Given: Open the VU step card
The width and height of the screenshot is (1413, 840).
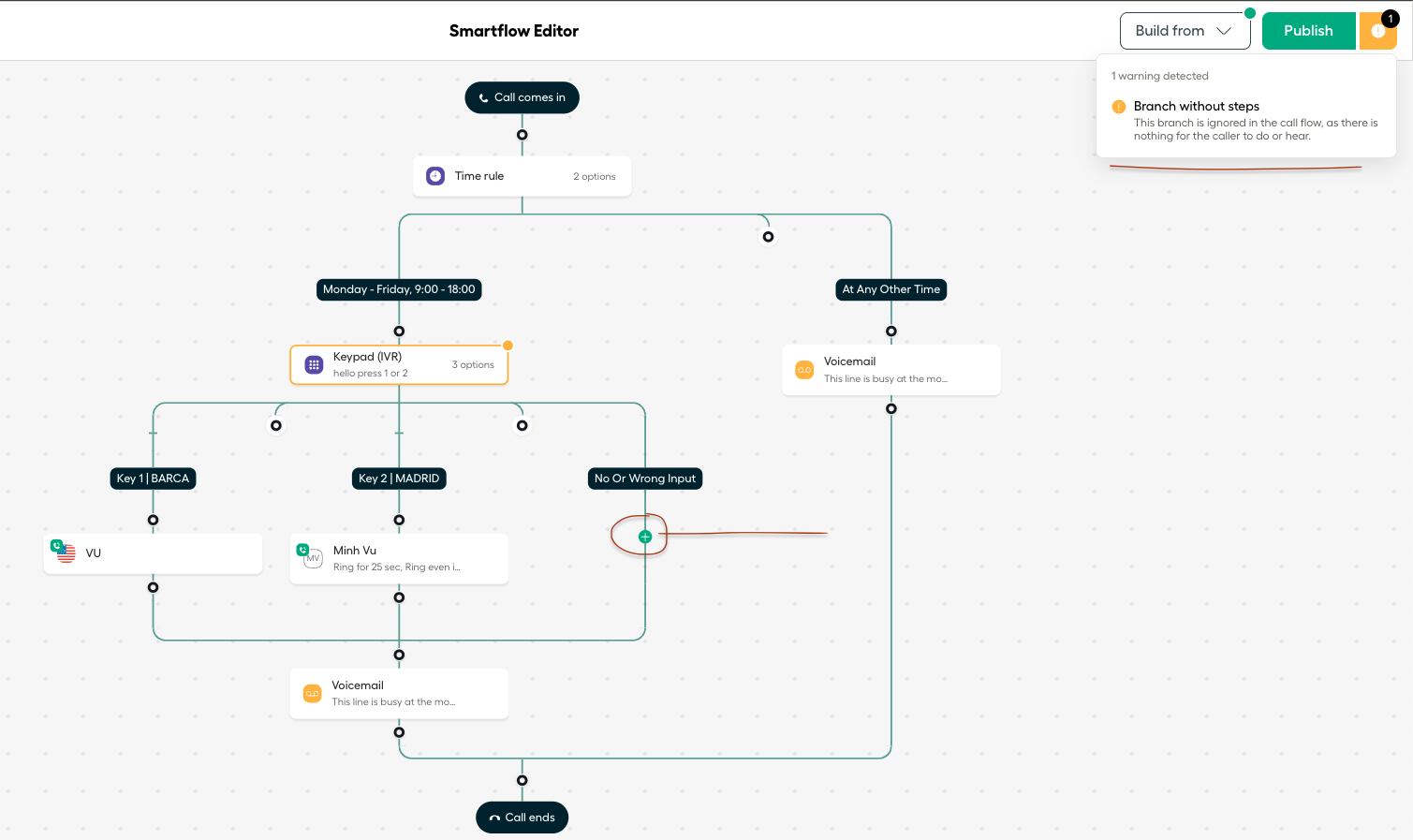Looking at the screenshot, I should tap(153, 553).
